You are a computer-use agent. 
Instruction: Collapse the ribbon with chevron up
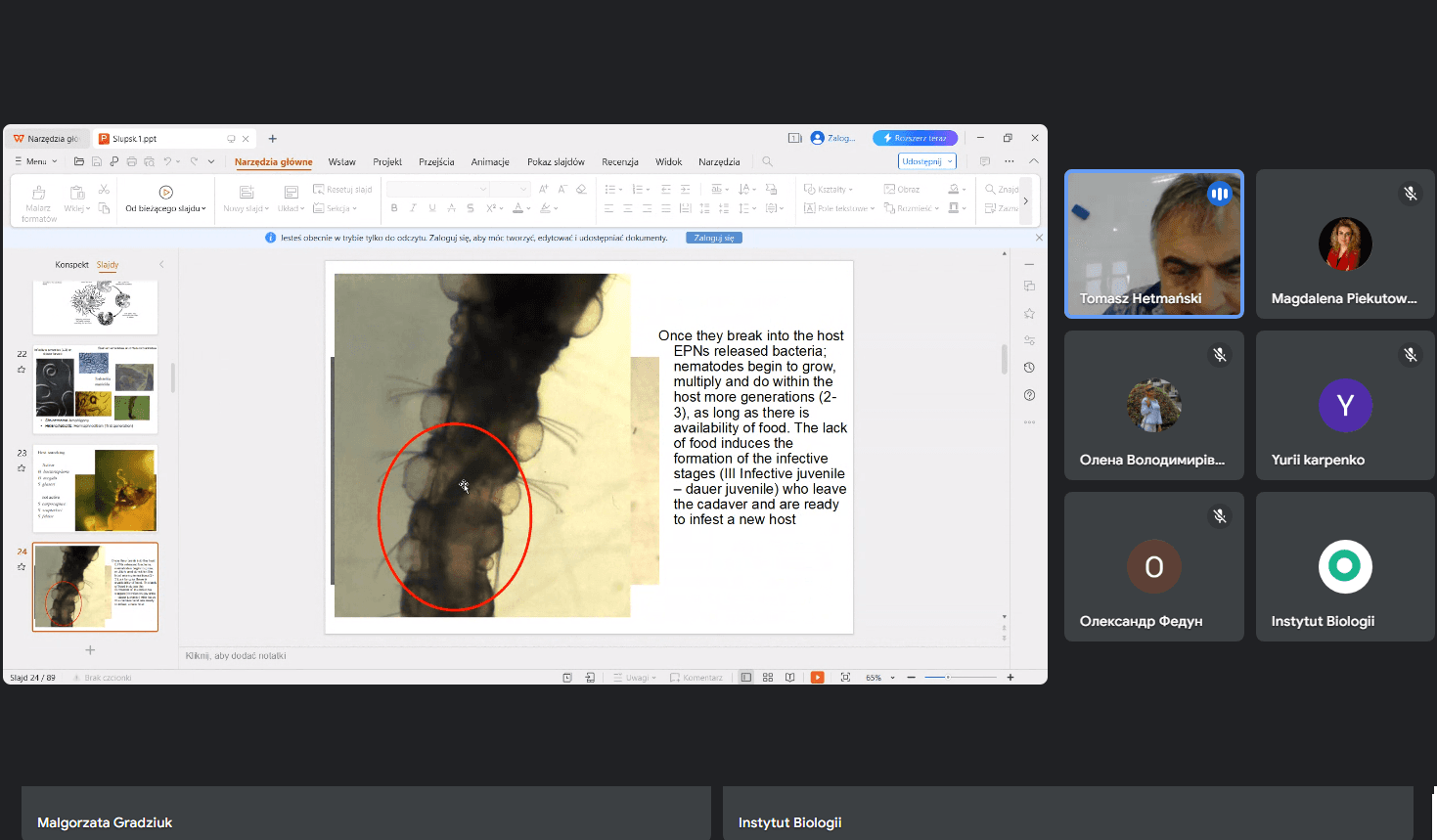[x=1034, y=161]
